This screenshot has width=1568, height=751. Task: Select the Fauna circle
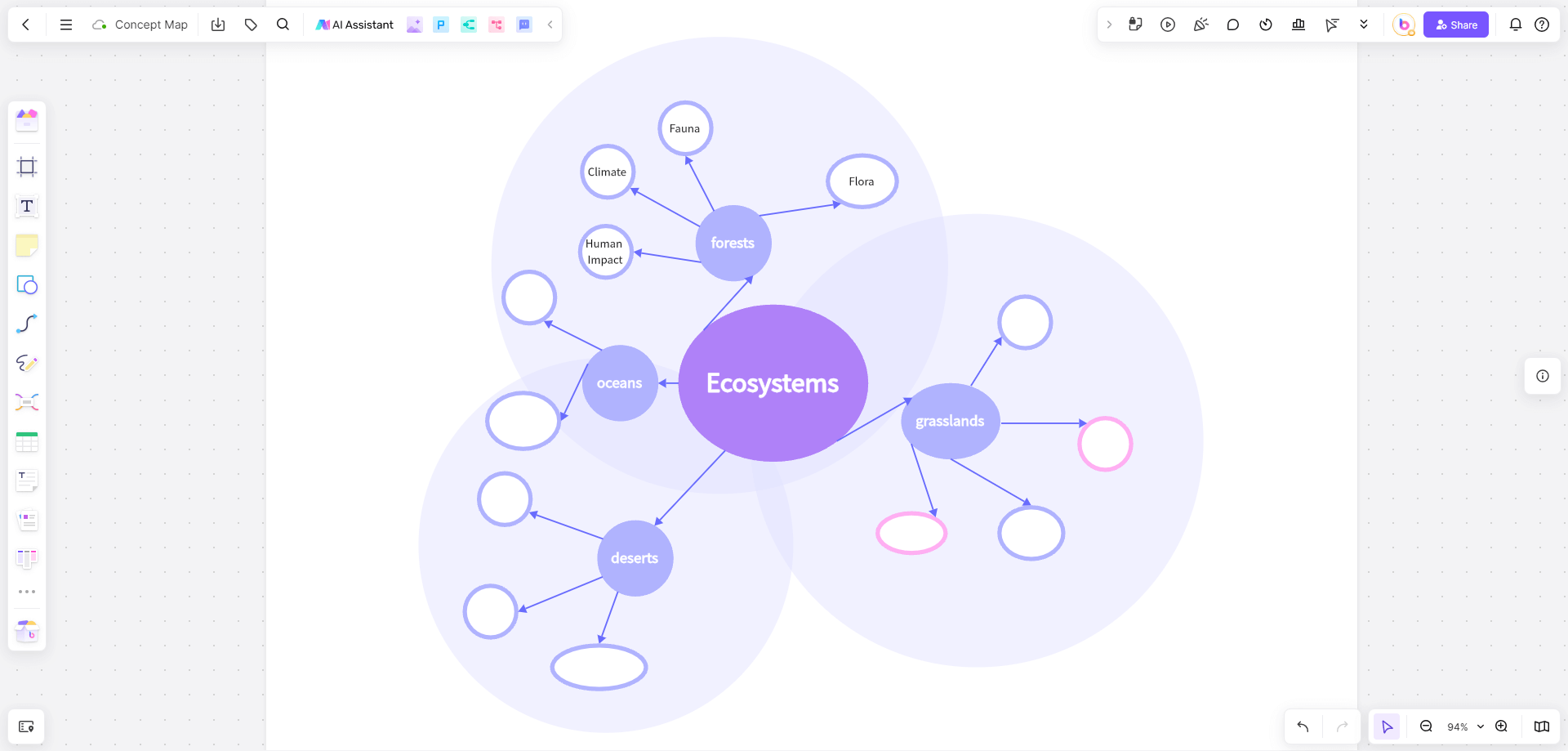tap(685, 128)
